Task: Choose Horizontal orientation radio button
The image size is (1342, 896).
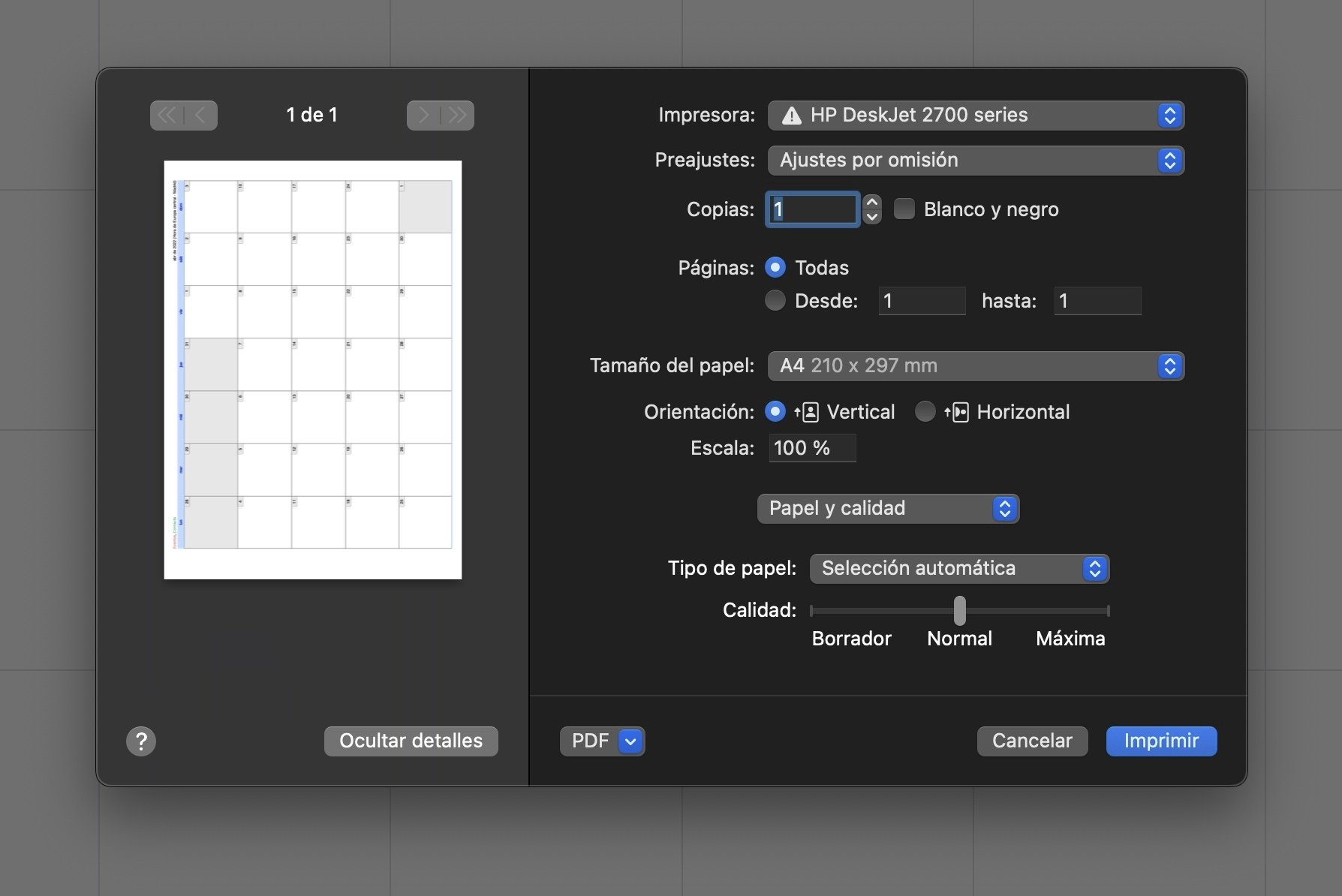Action: click(925, 411)
